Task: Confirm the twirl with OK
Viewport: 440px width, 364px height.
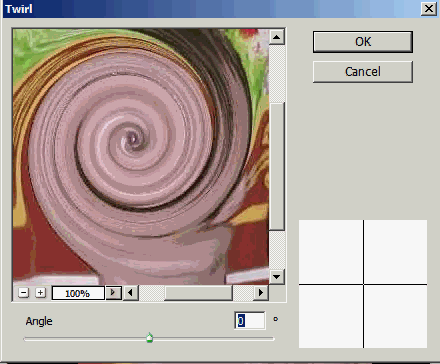Action: pos(363,42)
